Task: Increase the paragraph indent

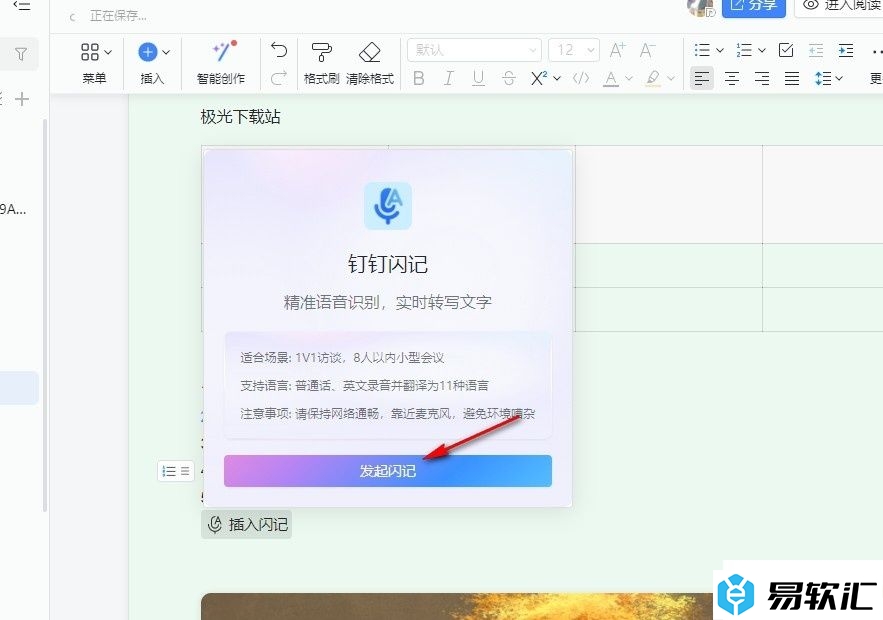Action: [x=846, y=50]
